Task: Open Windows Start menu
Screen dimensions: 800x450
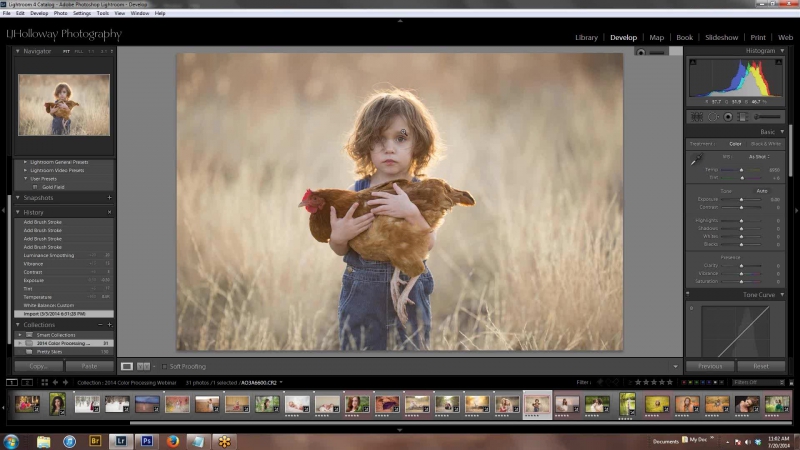Action: click(x=11, y=441)
